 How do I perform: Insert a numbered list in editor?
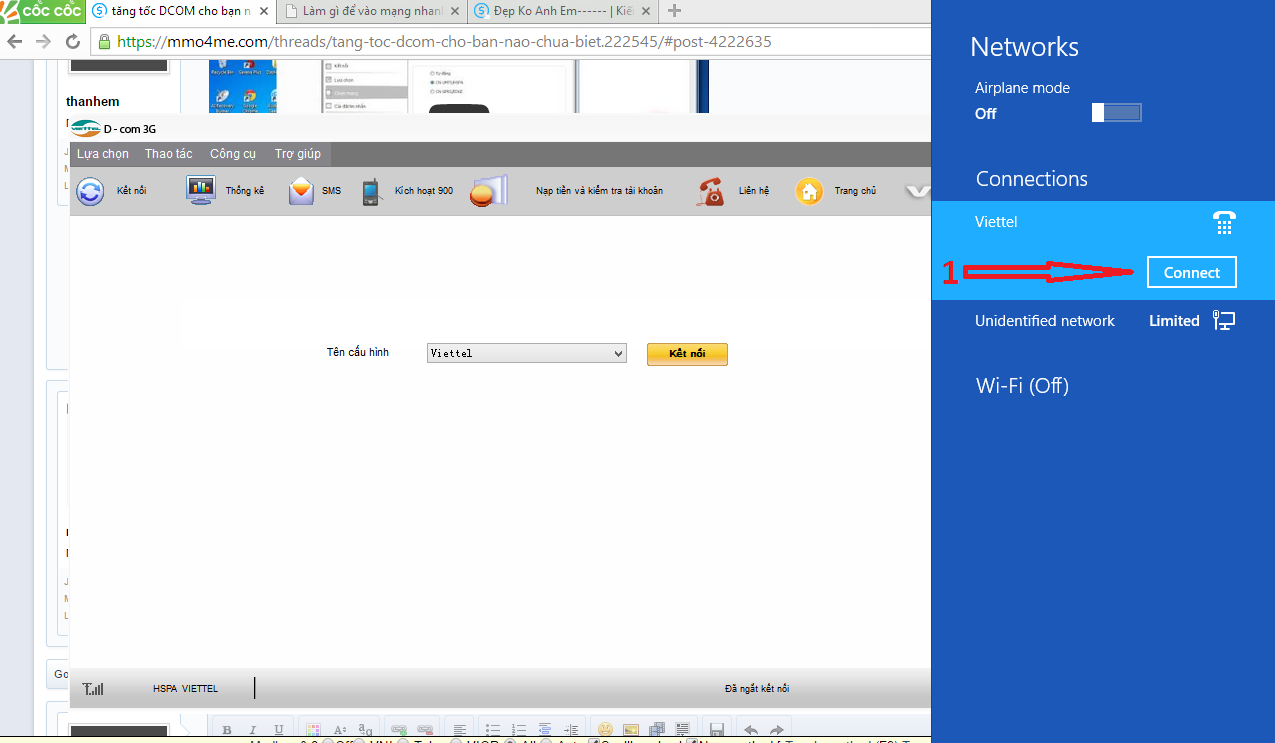(x=519, y=730)
